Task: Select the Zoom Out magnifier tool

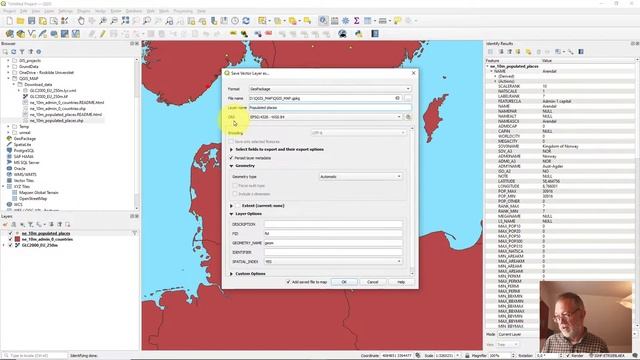Action: [x=114, y=21]
